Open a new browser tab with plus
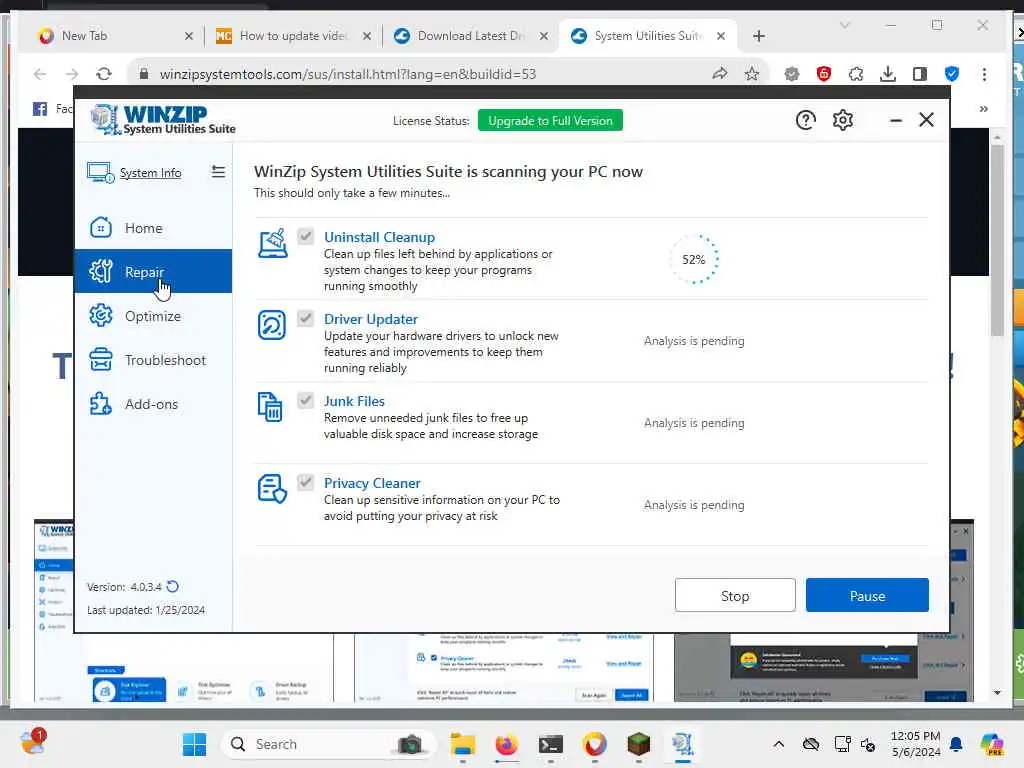 coord(758,36)
